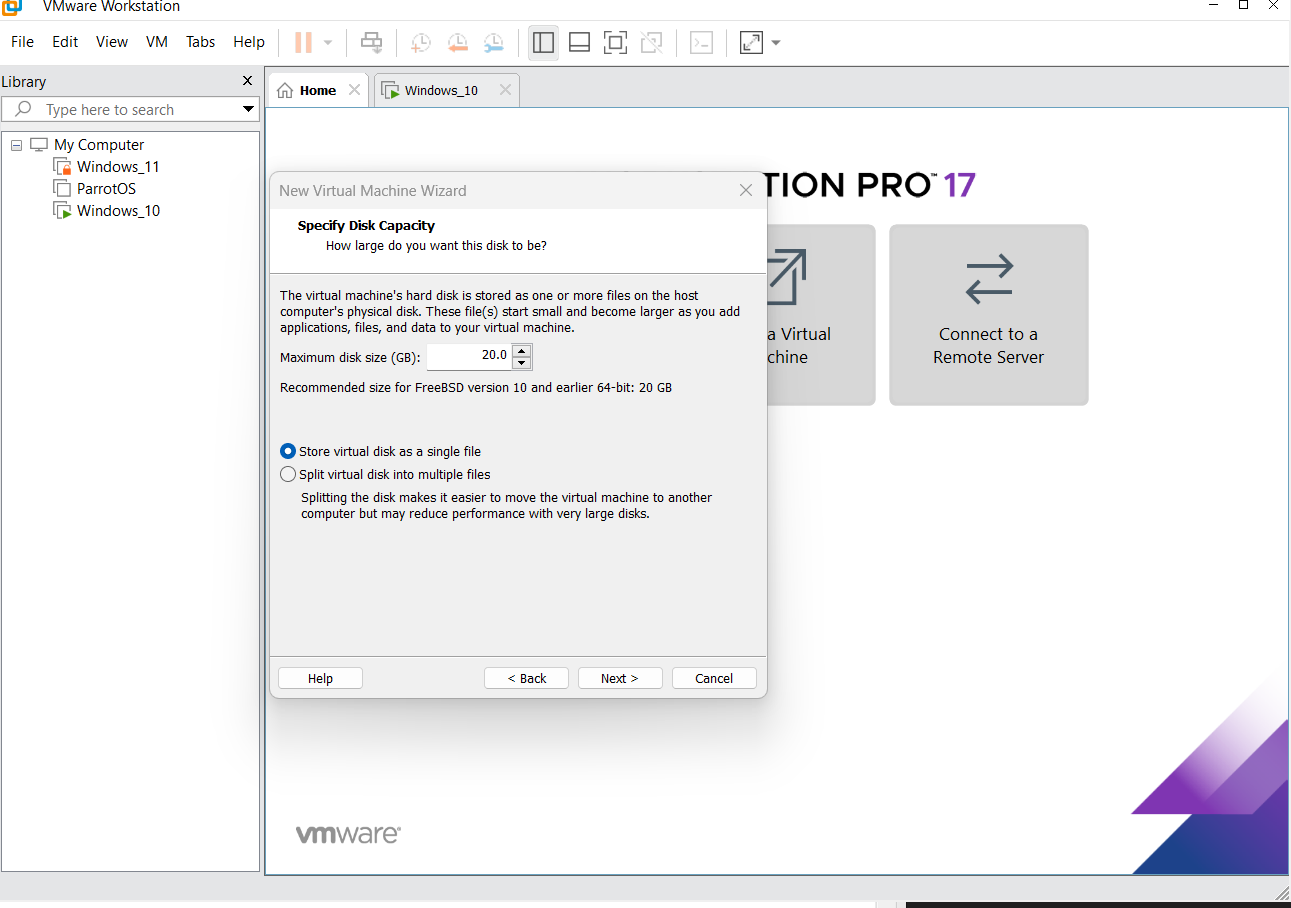Open the Stretch Guest dropdown arrow
The height and width of the screenshot is (908, 1291).
[x=776, y=43]
